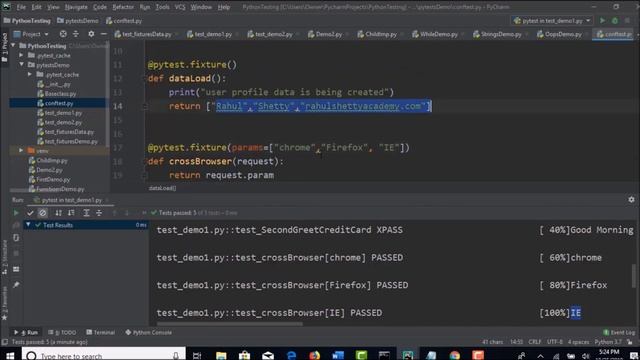
Task: Collapse all in Project panel
Action: pyautogui.click(x=76, y=34)
